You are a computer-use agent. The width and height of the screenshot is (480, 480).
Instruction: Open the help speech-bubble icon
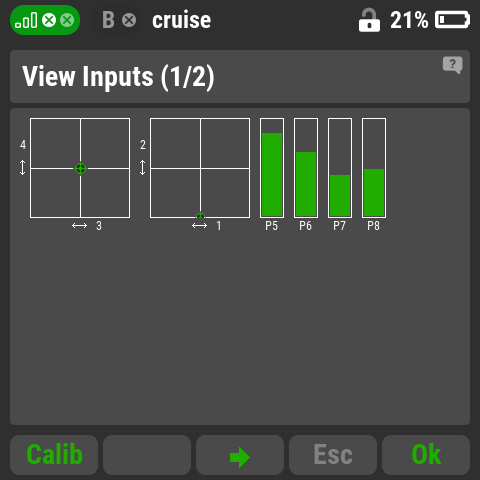coord(452,65)
